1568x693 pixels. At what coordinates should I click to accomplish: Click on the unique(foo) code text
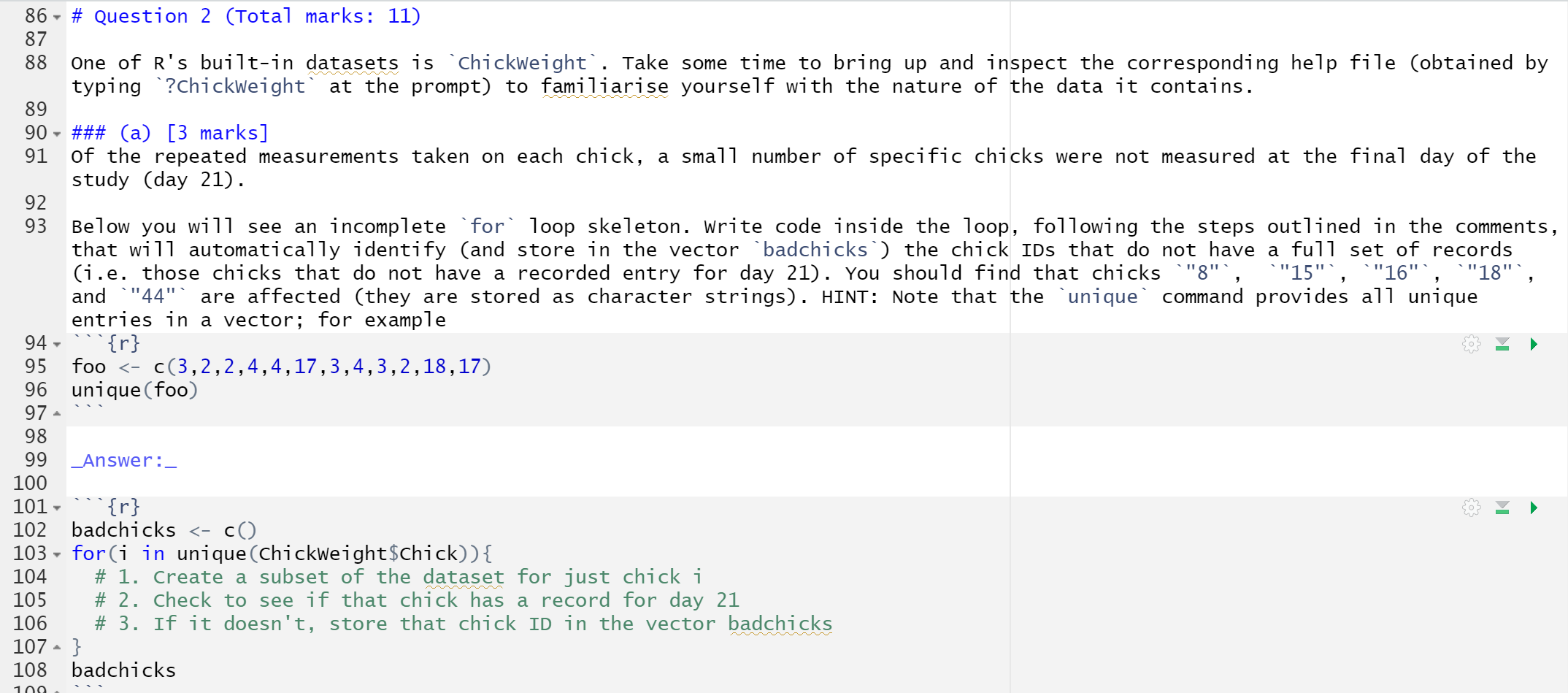(134, 389)
